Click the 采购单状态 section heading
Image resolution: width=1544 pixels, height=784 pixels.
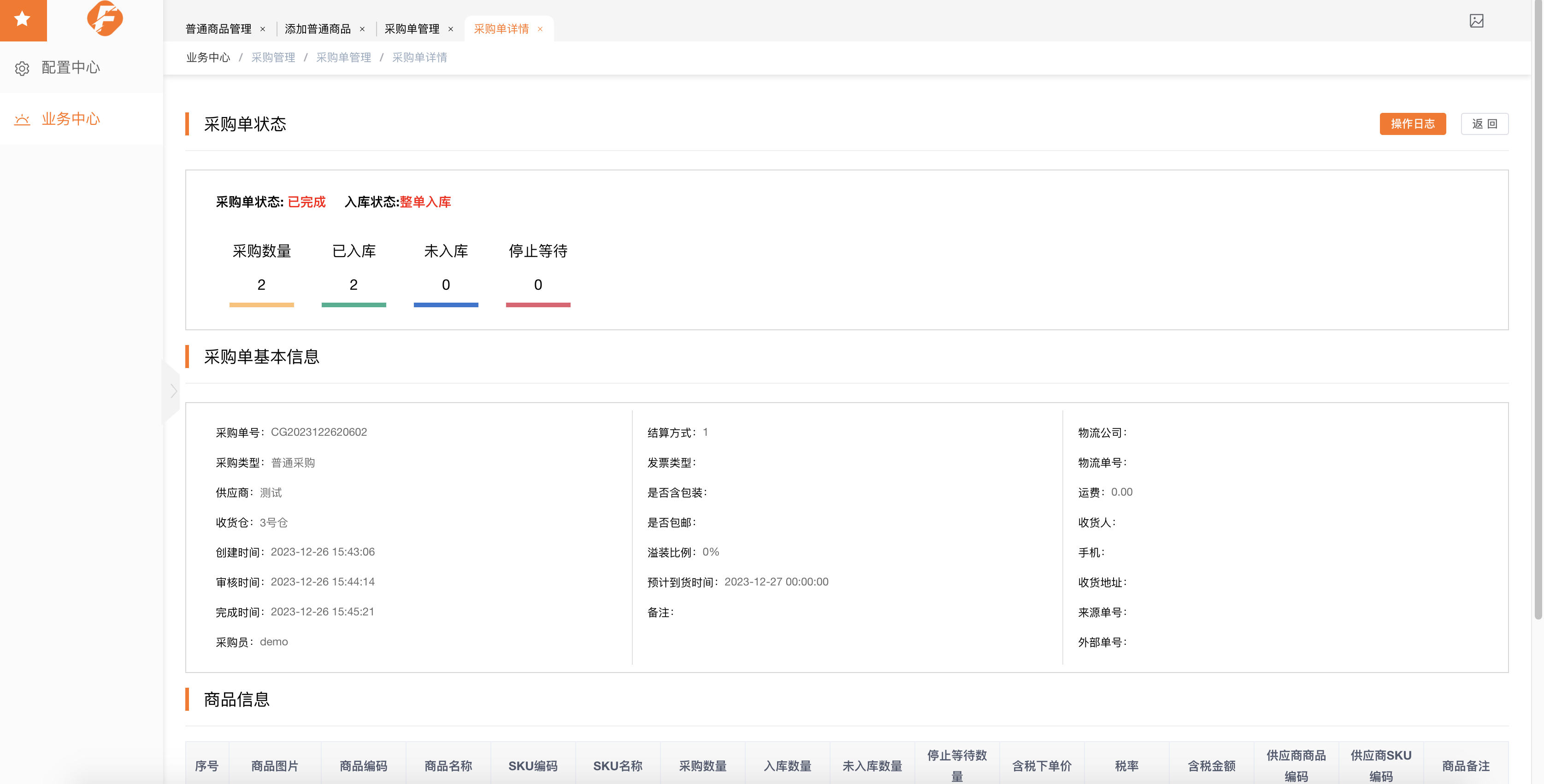245,124
